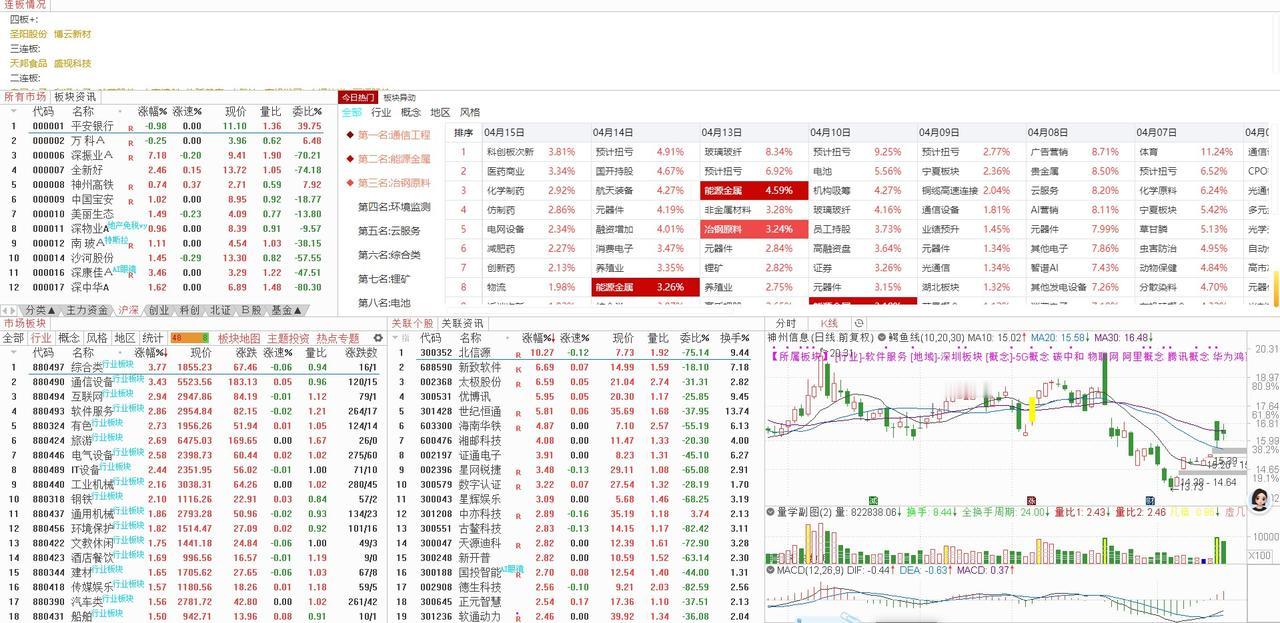
Task: Switch to B股 market tab
Action: (250, 310)
